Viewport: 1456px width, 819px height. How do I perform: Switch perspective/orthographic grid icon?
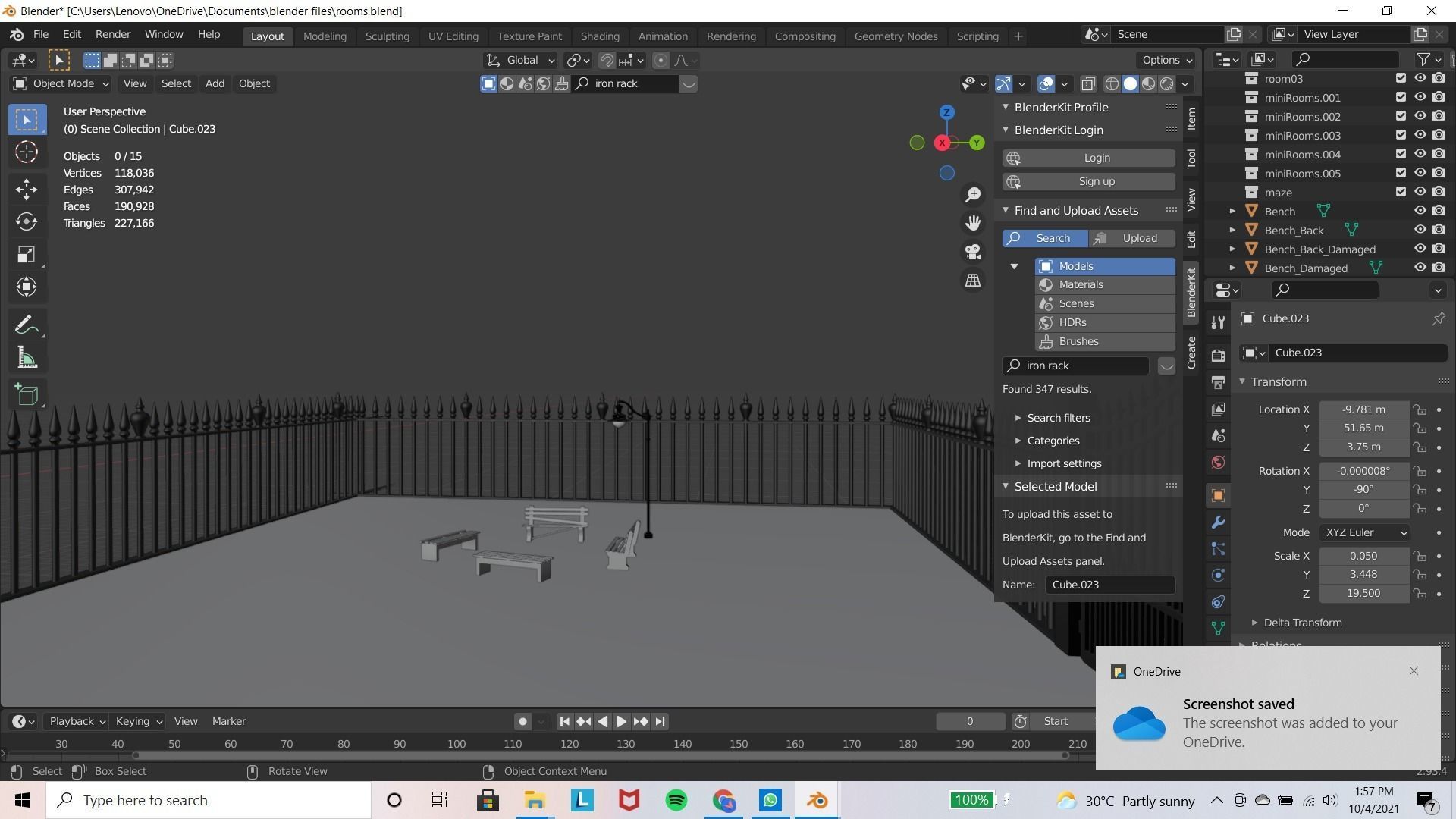point(973,281)
